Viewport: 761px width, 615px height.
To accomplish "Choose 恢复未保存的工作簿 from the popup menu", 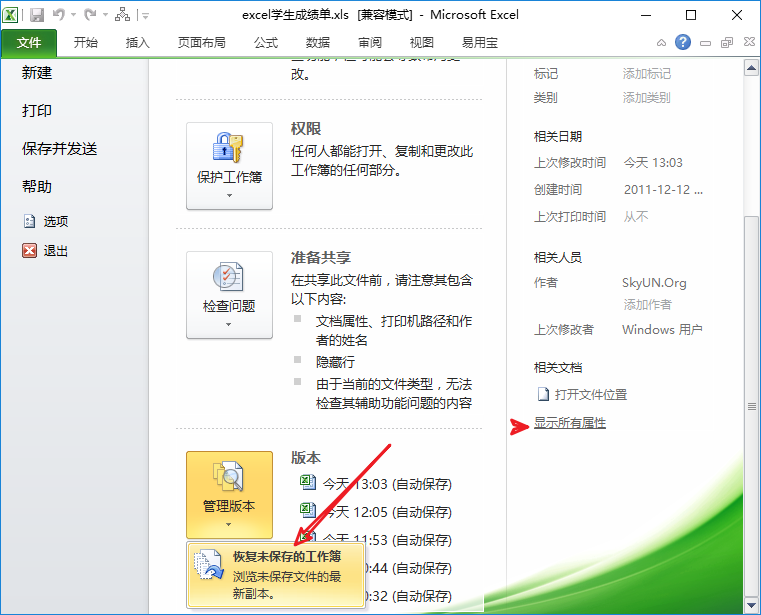I will (276, 575).
